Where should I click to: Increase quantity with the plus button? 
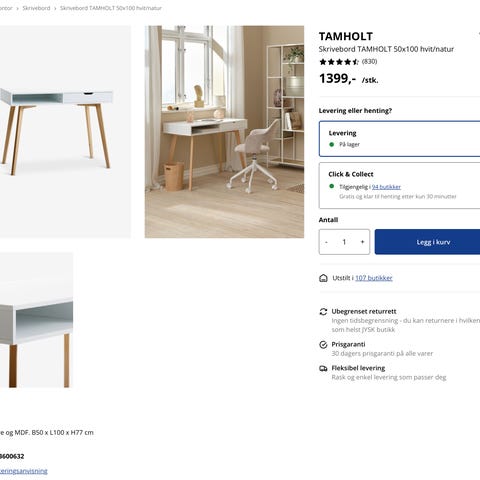[362, 242]
